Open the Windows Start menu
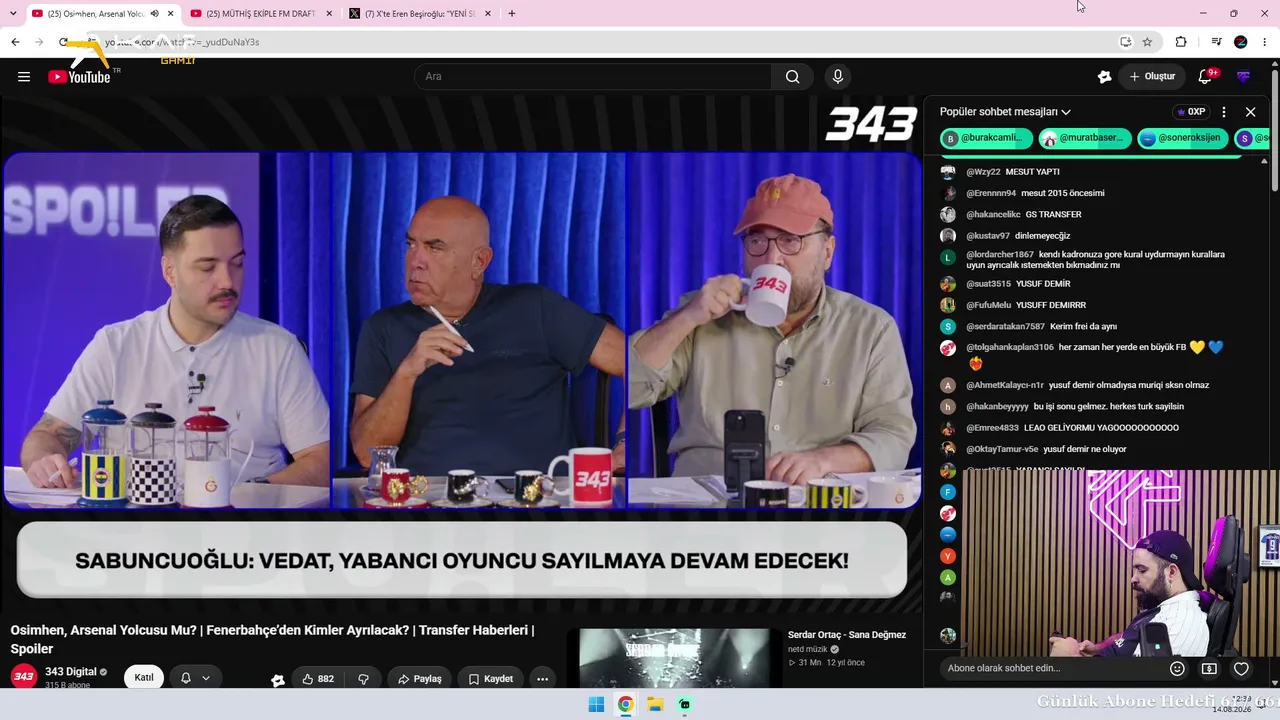Screen dimensions: 1280x720 point(596,705)
